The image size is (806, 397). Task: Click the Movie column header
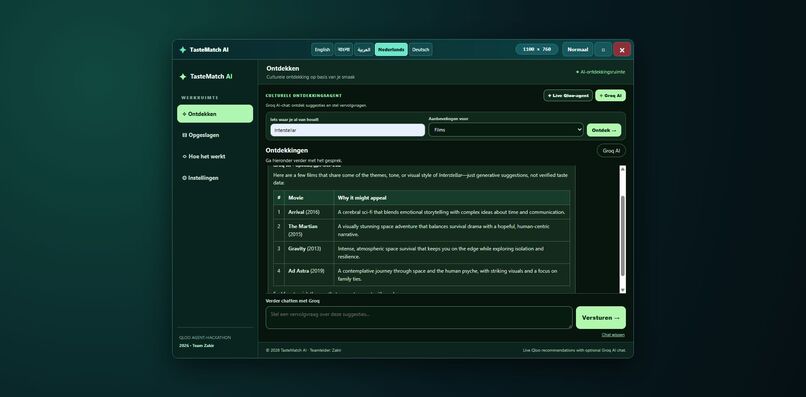309,197
